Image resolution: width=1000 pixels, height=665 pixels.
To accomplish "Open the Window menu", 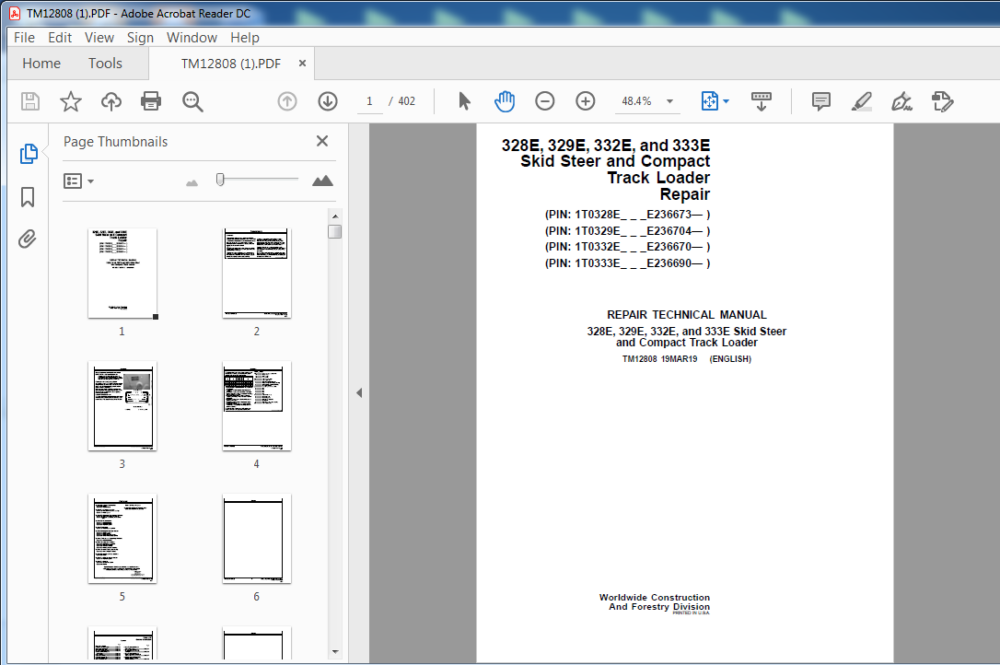I will tap(192, 38).
